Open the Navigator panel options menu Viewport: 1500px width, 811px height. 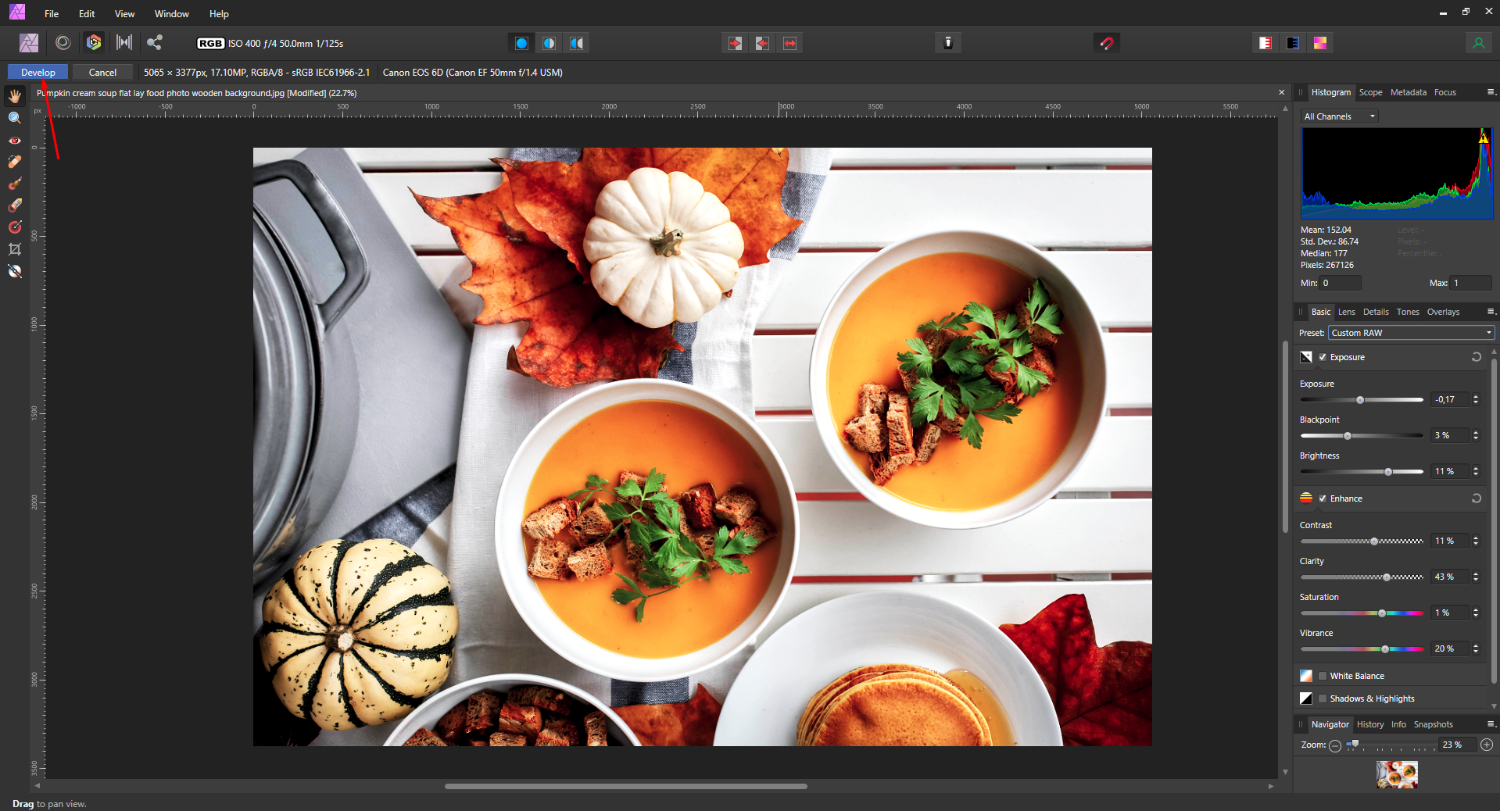click(1490, 724)
